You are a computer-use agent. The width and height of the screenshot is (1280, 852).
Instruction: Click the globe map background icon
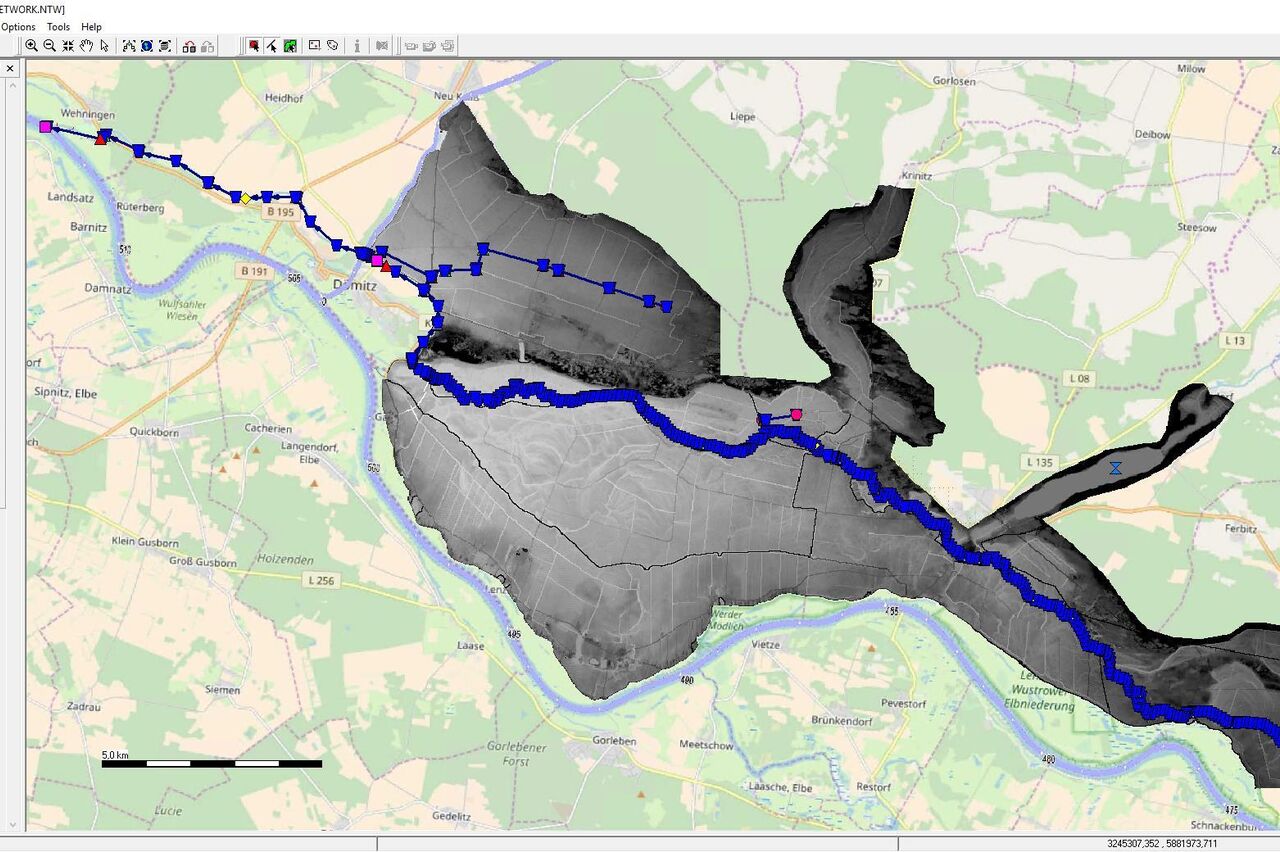point(146,46)
